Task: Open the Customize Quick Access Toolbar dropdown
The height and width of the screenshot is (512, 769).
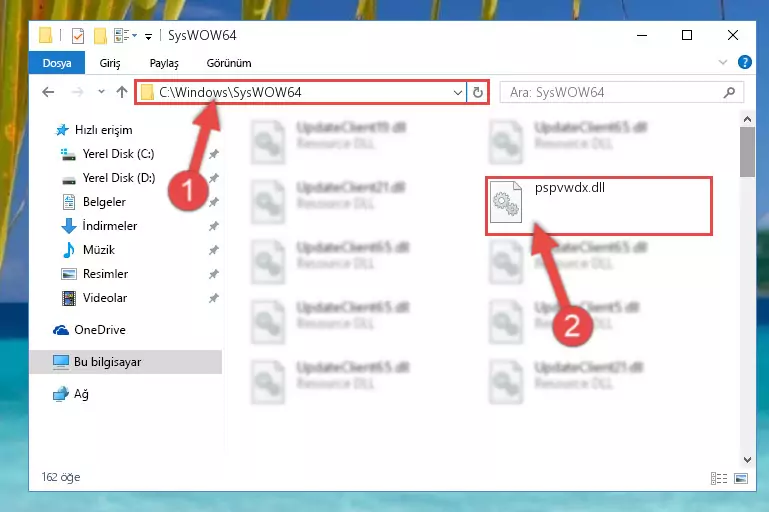Action: pos(148,36)
